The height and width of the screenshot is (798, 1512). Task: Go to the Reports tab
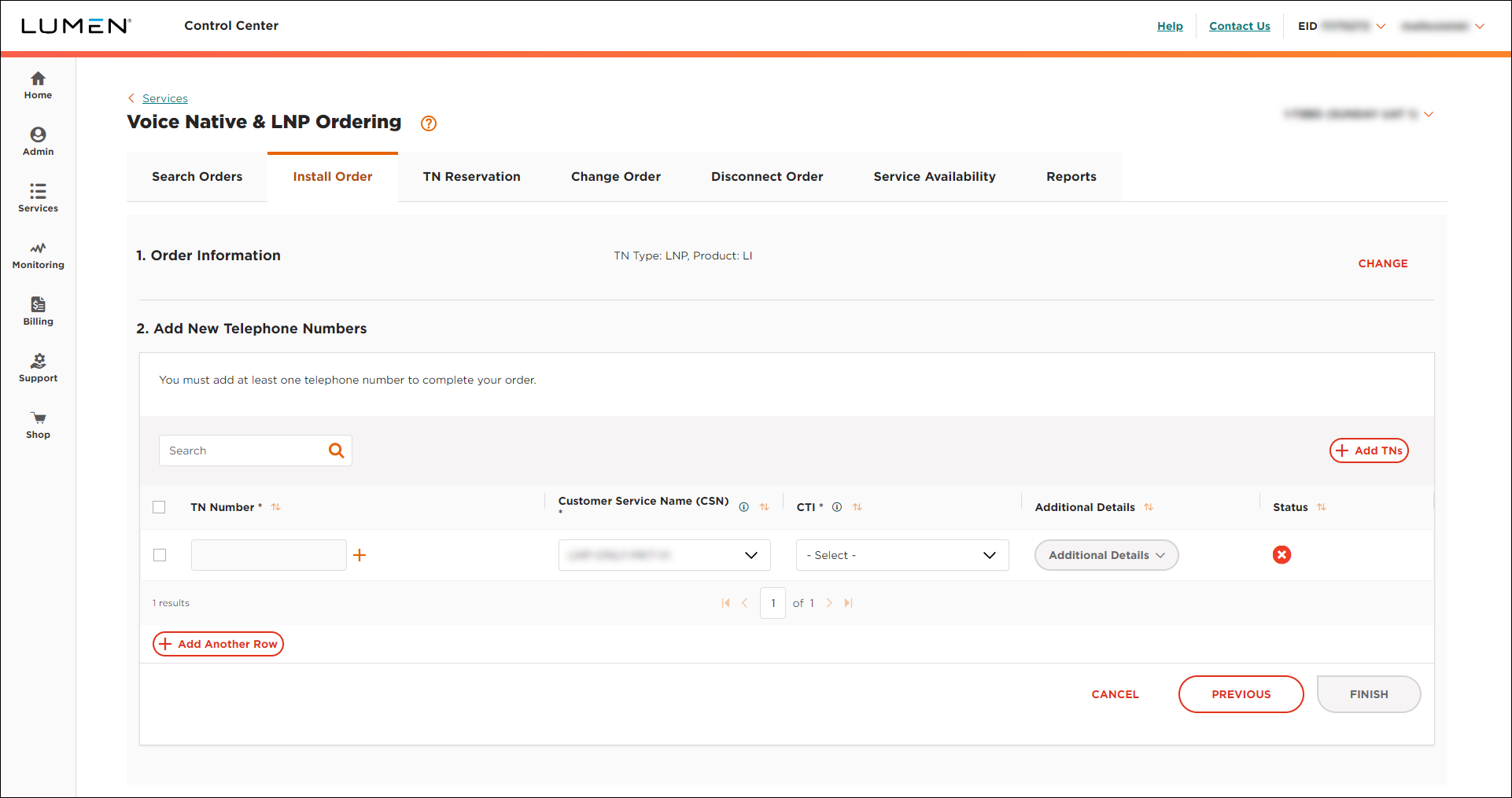point(1071,177)
